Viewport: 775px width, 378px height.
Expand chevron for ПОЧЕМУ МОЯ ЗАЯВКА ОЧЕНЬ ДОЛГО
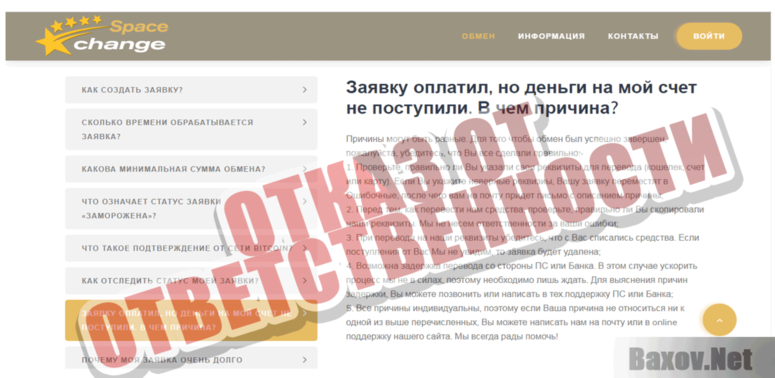click(x=305, y=360)
